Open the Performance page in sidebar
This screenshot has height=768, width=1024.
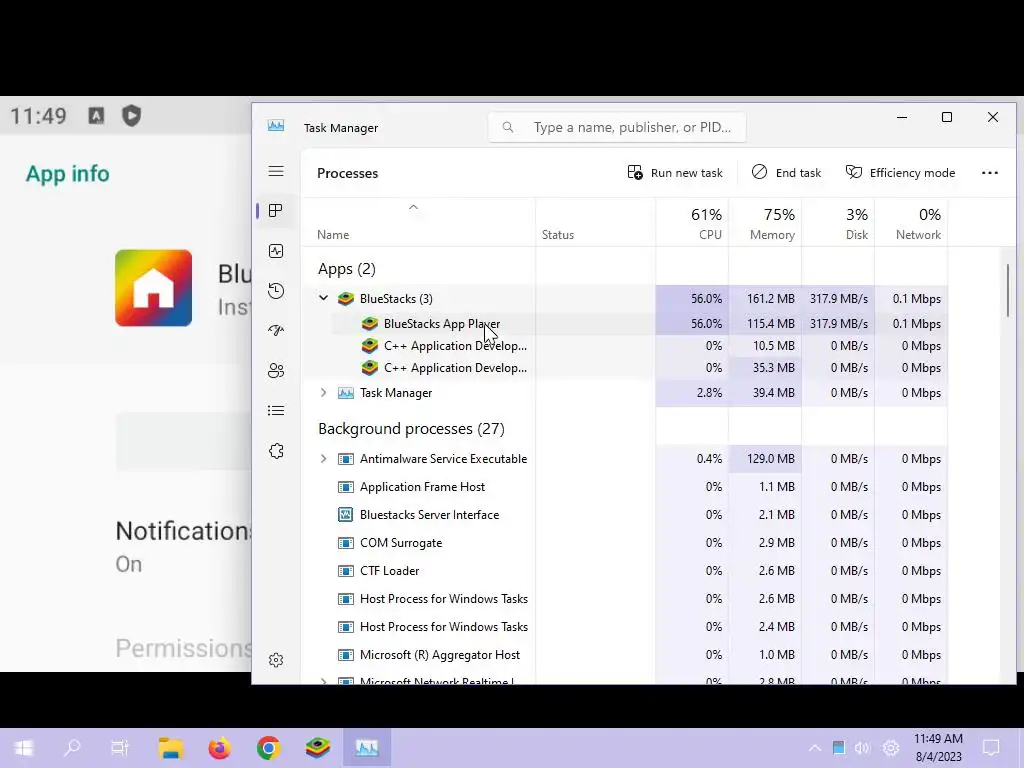(276, 251)
